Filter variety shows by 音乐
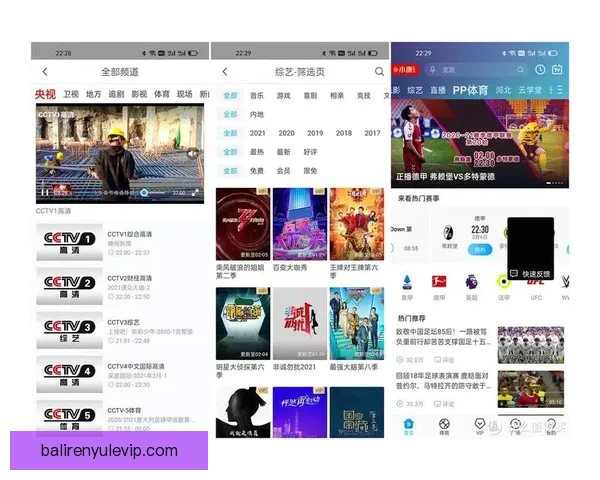 [x=257, y=96]
